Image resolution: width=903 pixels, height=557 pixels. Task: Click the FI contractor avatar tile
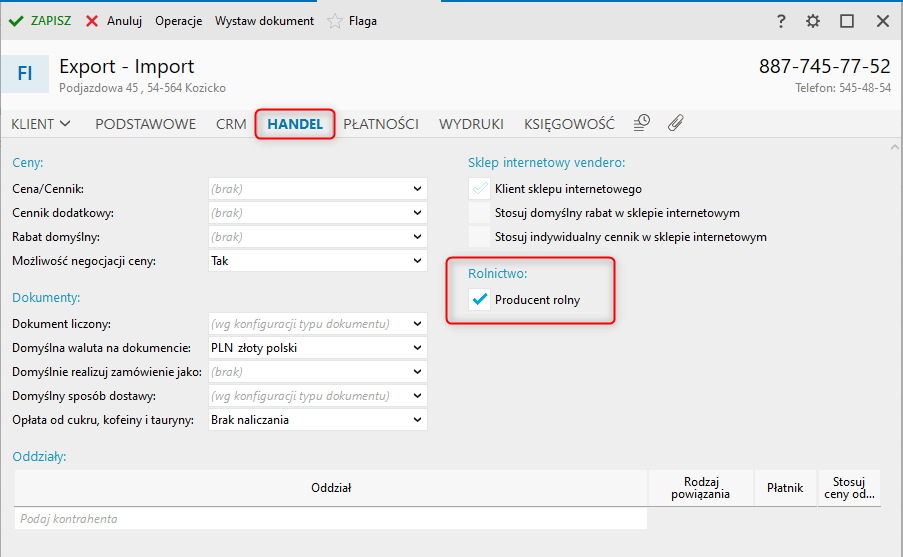[x=25, y=73]
